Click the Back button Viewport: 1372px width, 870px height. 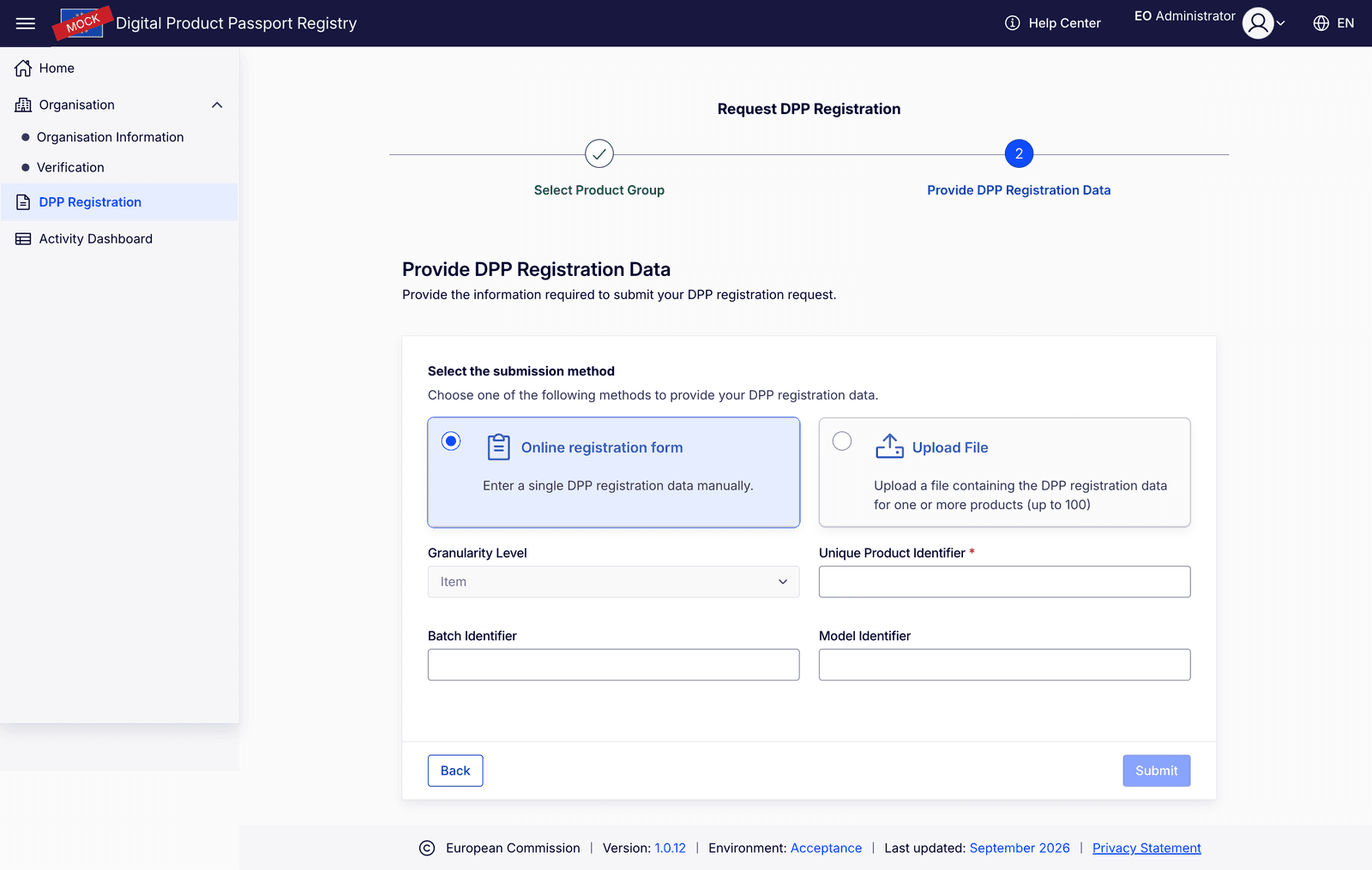click(455, 771)
